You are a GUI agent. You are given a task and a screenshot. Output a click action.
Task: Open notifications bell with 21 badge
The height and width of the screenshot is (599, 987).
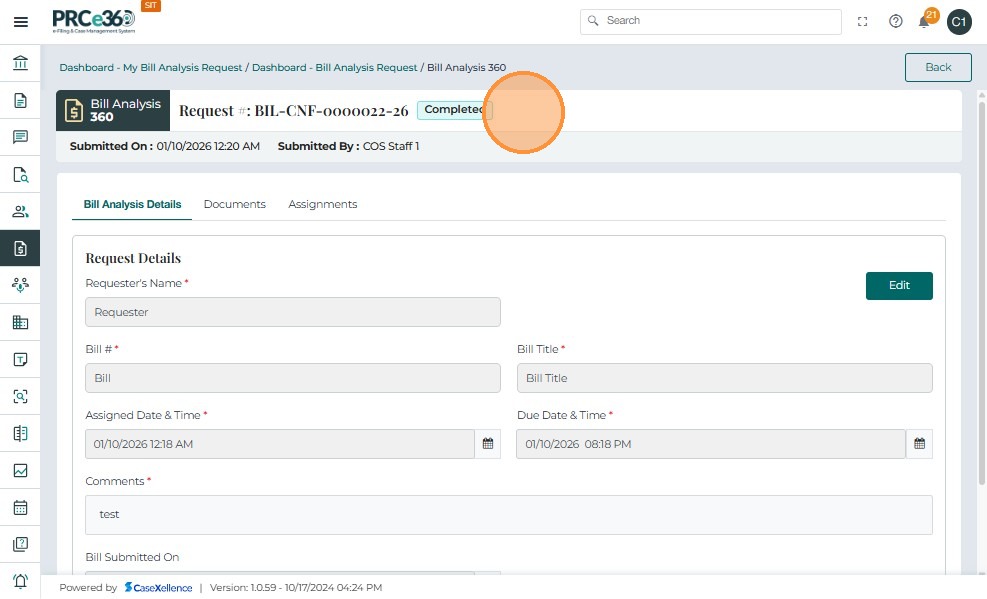point(926,20)
